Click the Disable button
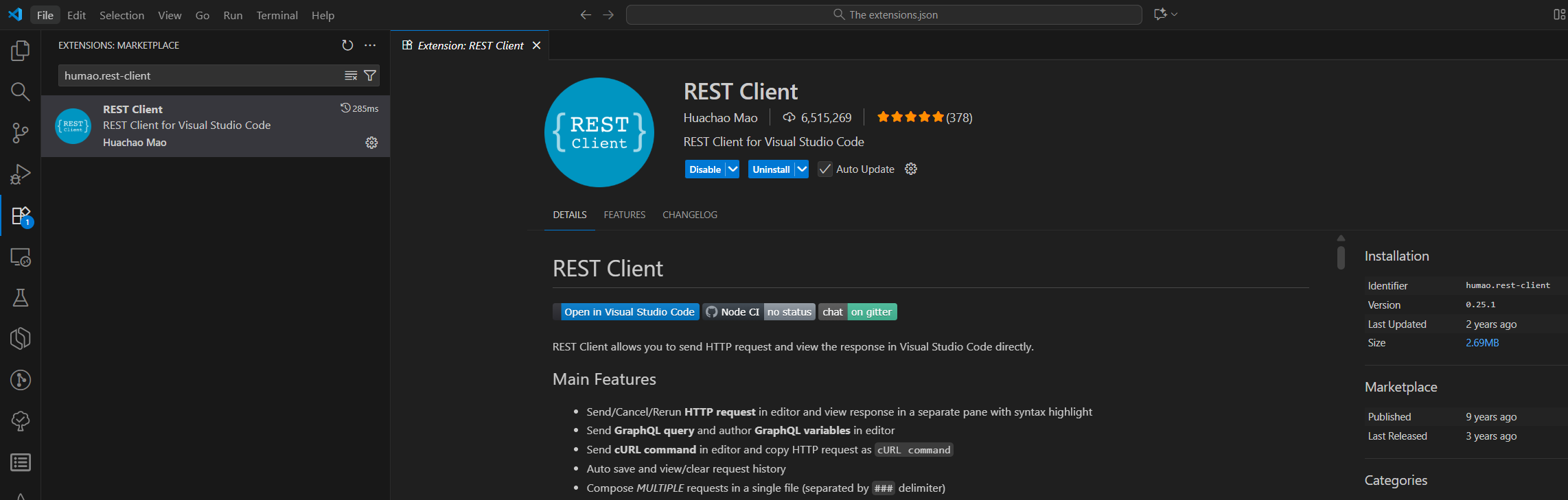The width and height of the screenshot is (1568, 500). (705, 169)
